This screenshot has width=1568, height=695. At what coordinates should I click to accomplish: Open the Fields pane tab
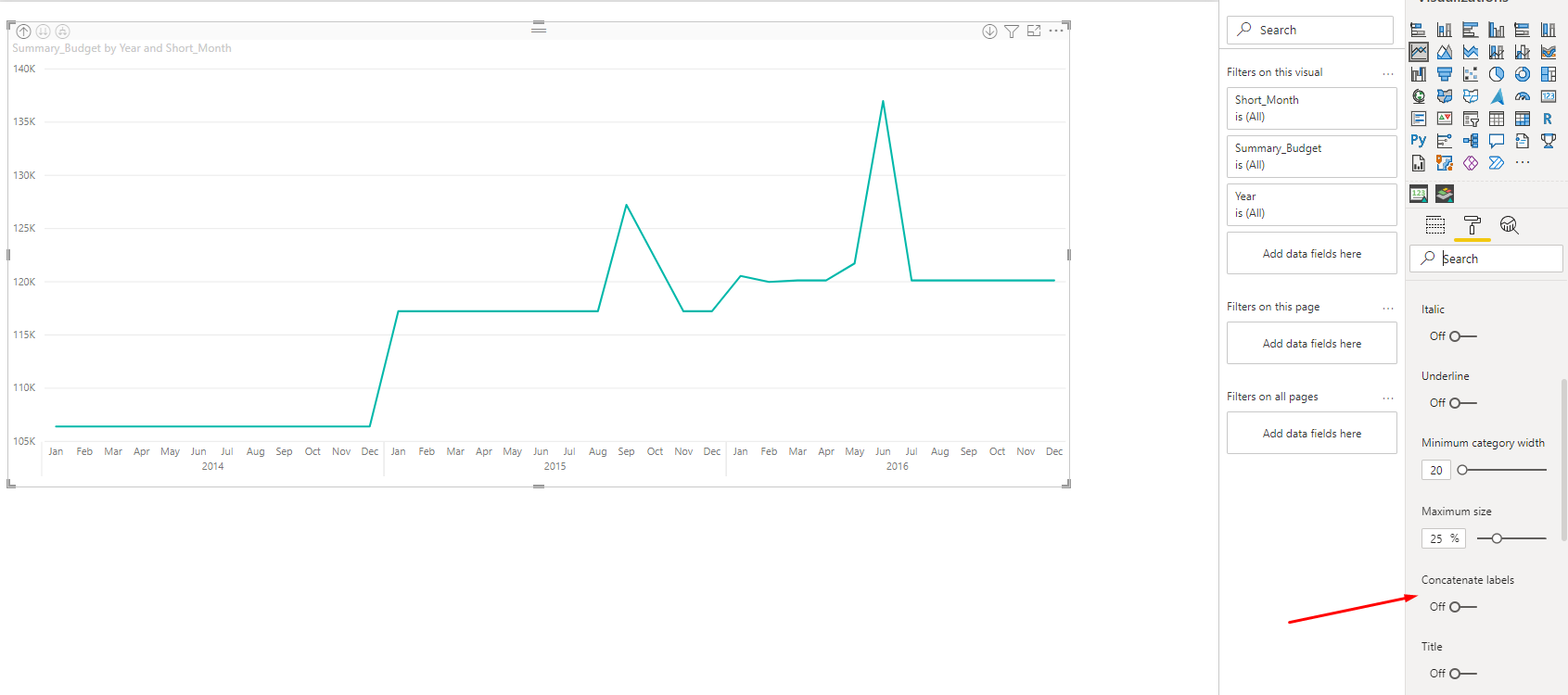click(x=1435, y=225)
